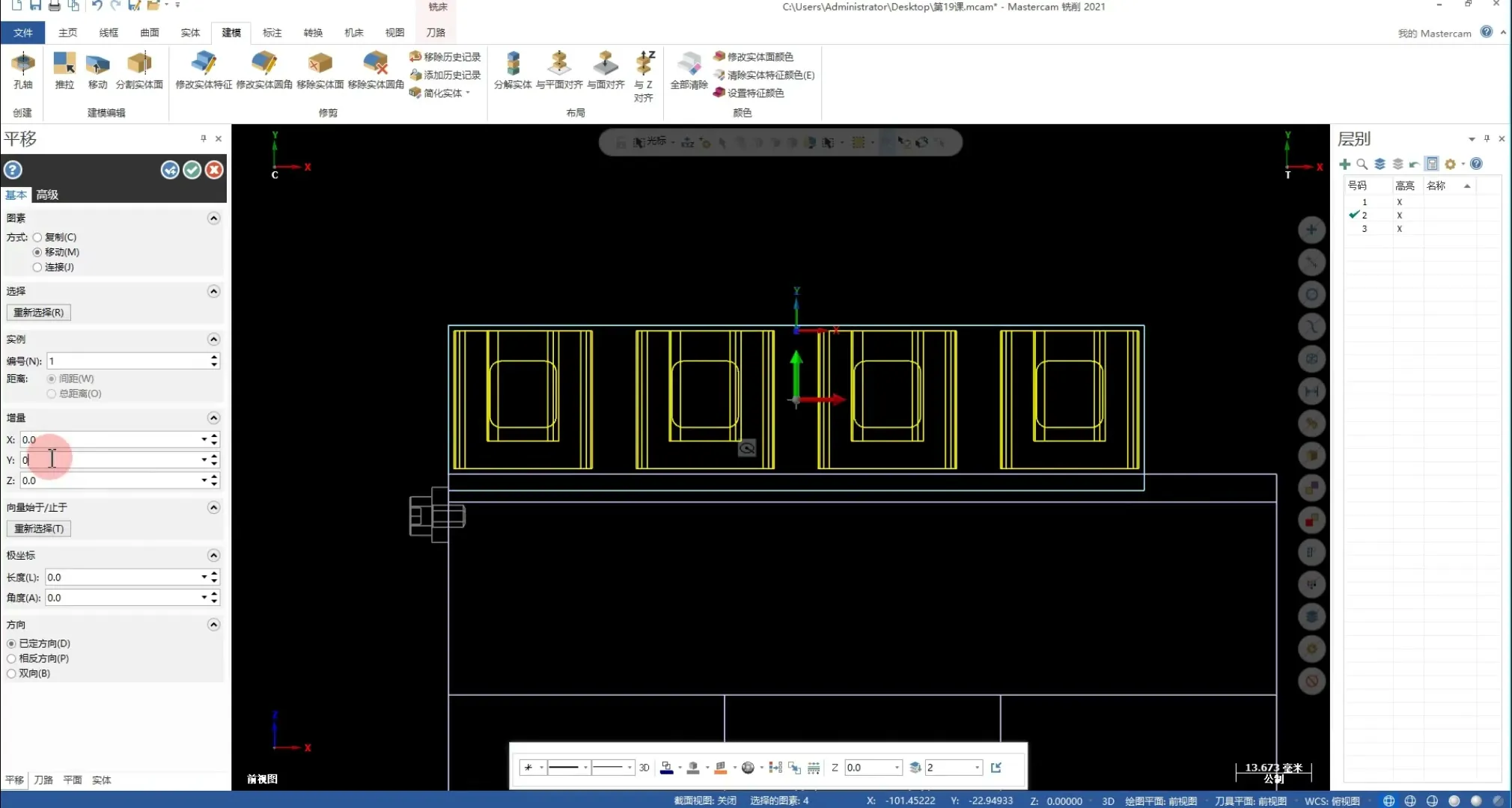The height and width of the screenshot is (808, 1512).
Task: Collapse the 增量 delta section
Action: pyautogui.click(x=213, y=417)
